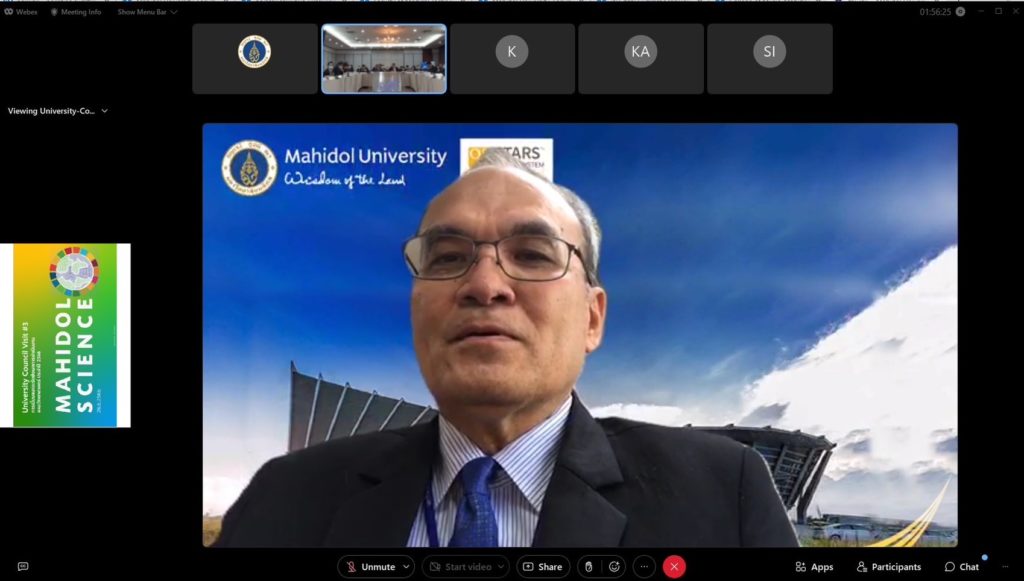Viewport: 1024px width, 581px height.
Task: Toggle closed captions icon at bottom left
Action: (x=23, y=567)
